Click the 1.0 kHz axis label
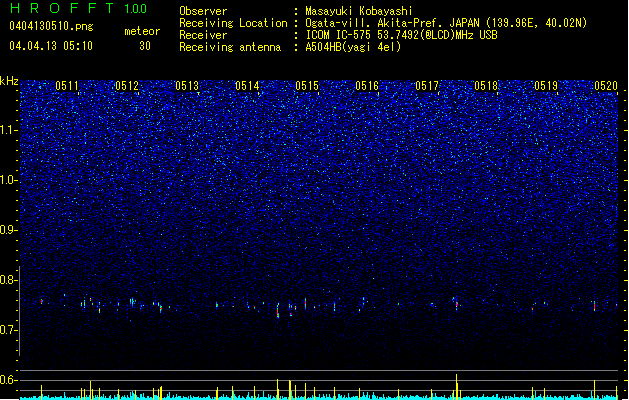The width and height of the screenshot is (629, 400). click(9, 180)
